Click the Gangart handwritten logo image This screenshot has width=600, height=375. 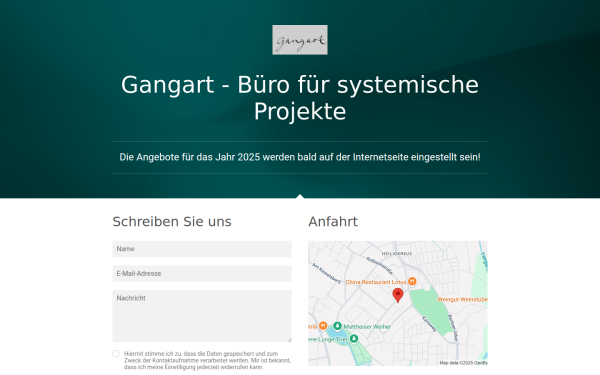tap(300, 40)
